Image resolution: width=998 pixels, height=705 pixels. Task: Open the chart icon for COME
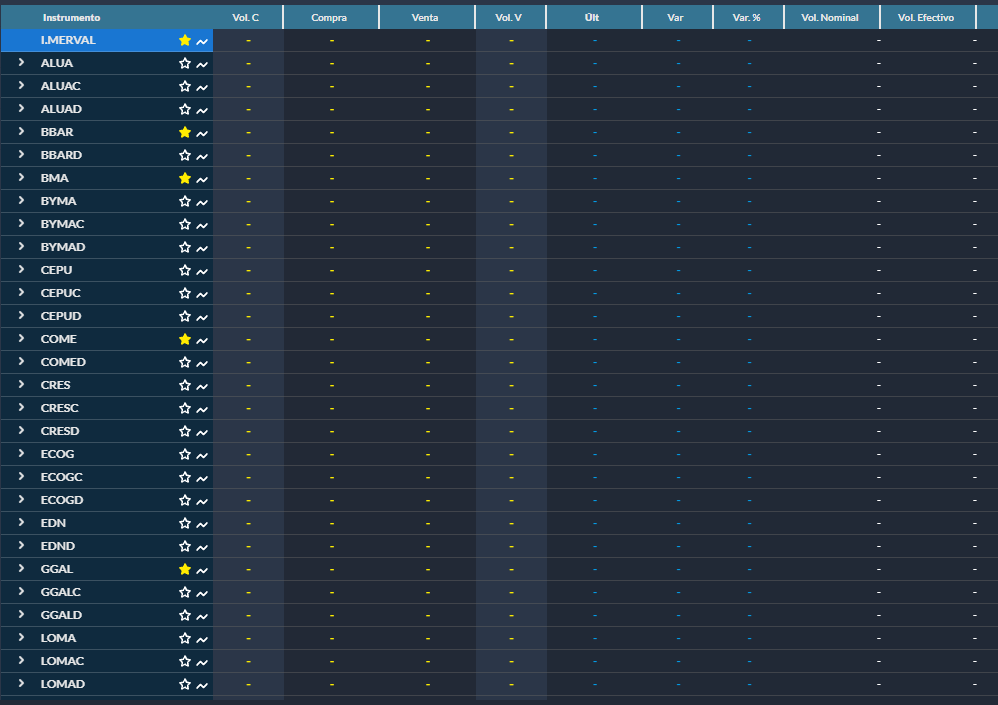(202, 340)
